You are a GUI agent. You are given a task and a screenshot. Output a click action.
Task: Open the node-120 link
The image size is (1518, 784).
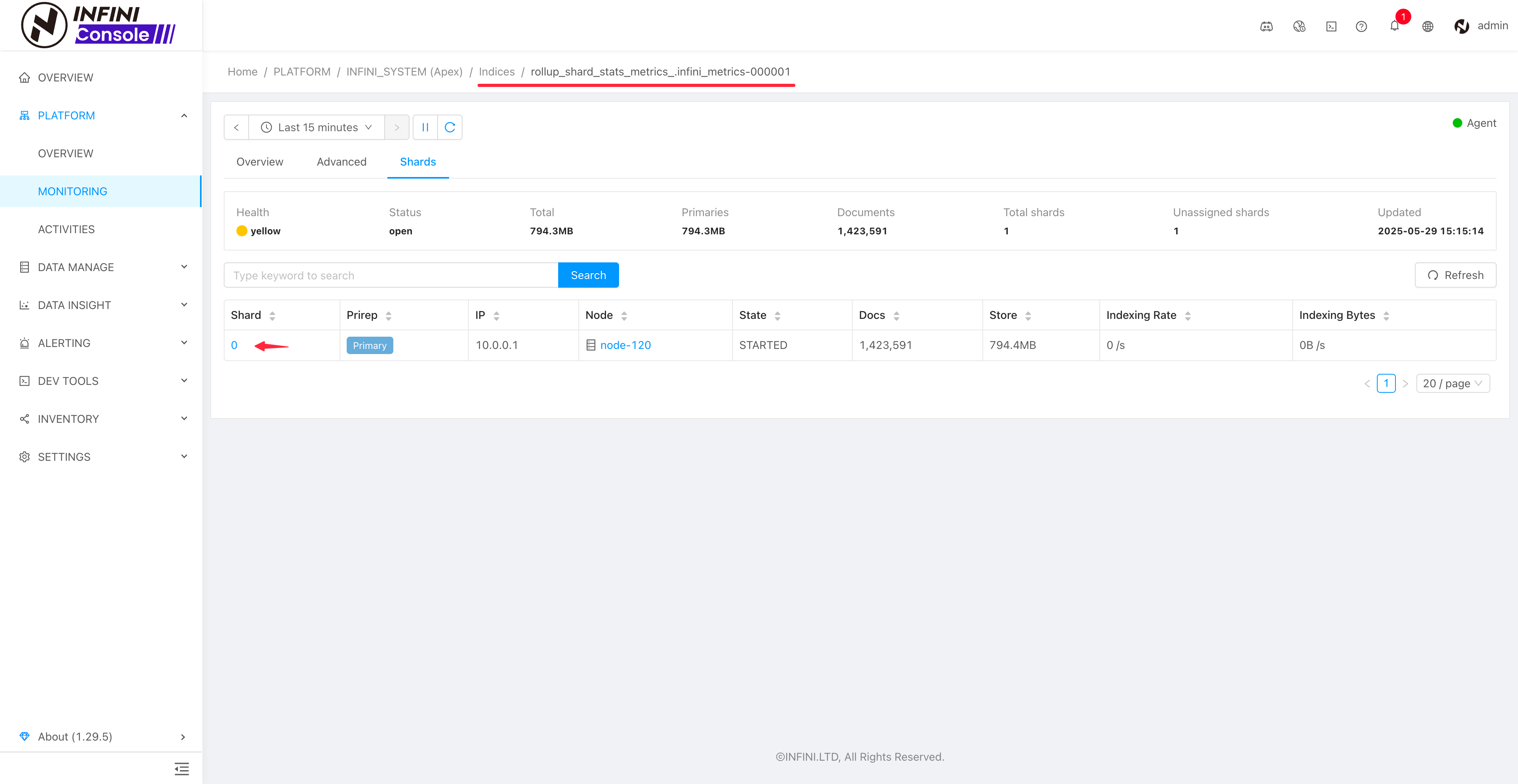(x=625, y=345)
